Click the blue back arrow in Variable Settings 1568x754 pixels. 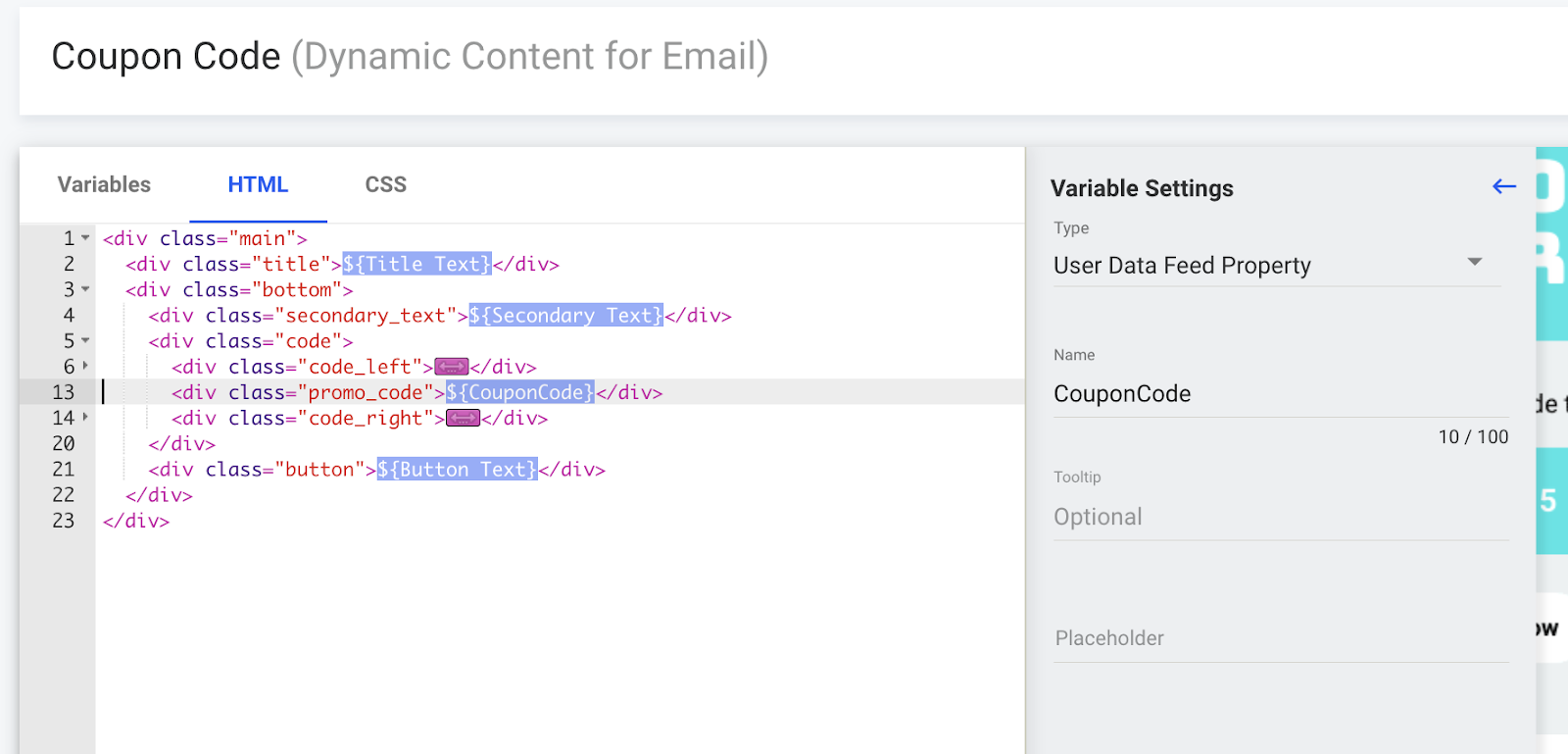click(x=1503, y=186)
